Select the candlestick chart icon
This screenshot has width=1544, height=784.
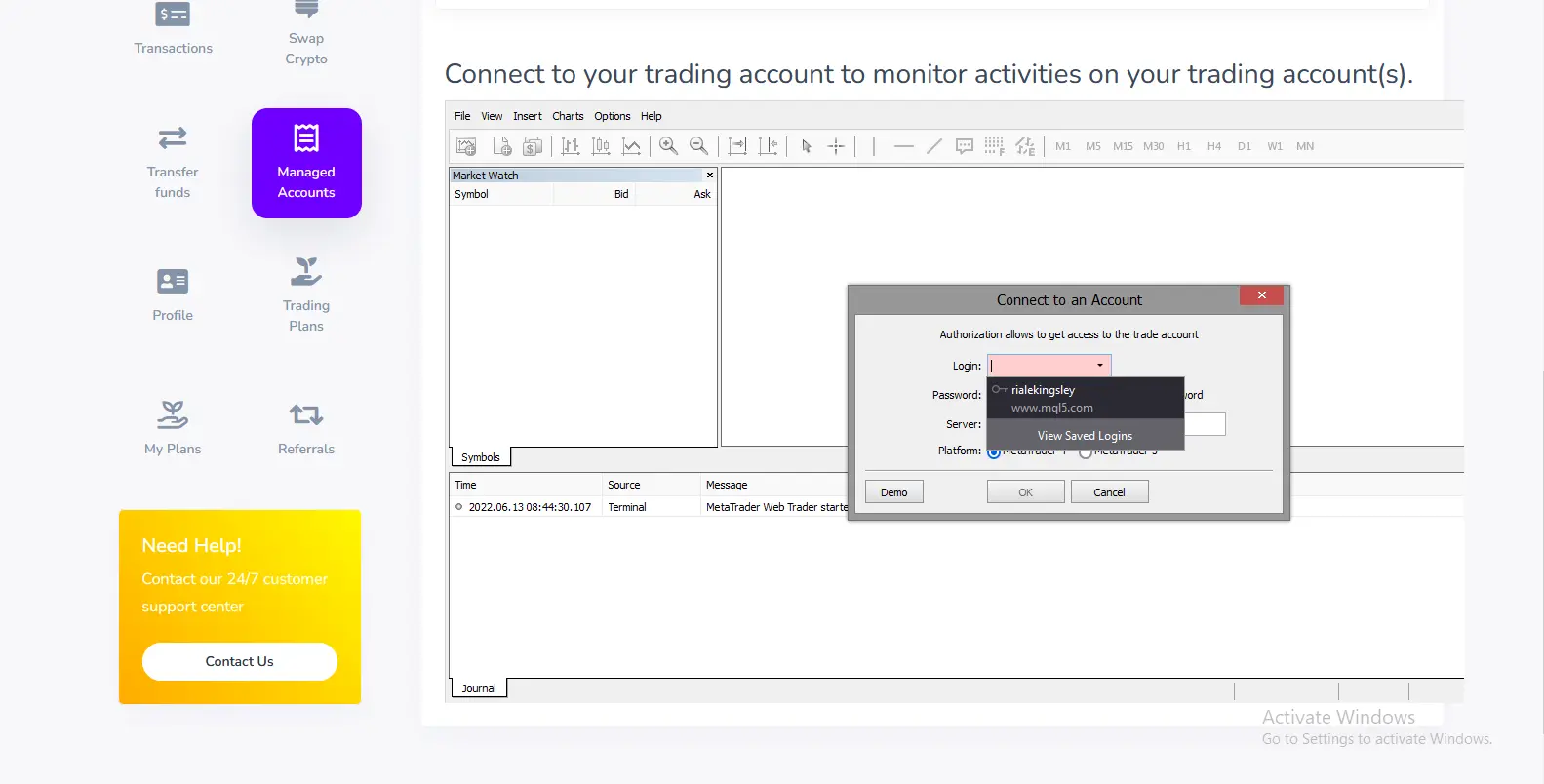(x=601, y=146)
